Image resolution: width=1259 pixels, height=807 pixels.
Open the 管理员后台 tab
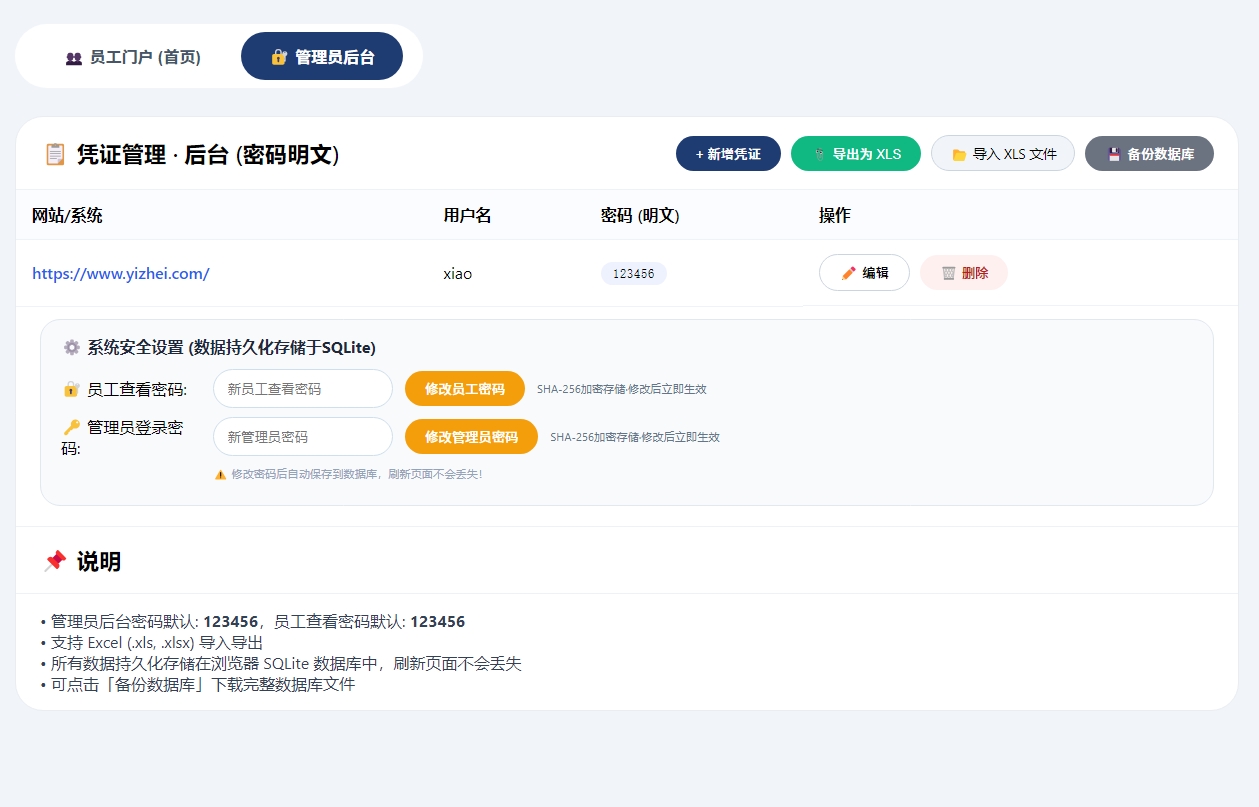pos(322,56)
